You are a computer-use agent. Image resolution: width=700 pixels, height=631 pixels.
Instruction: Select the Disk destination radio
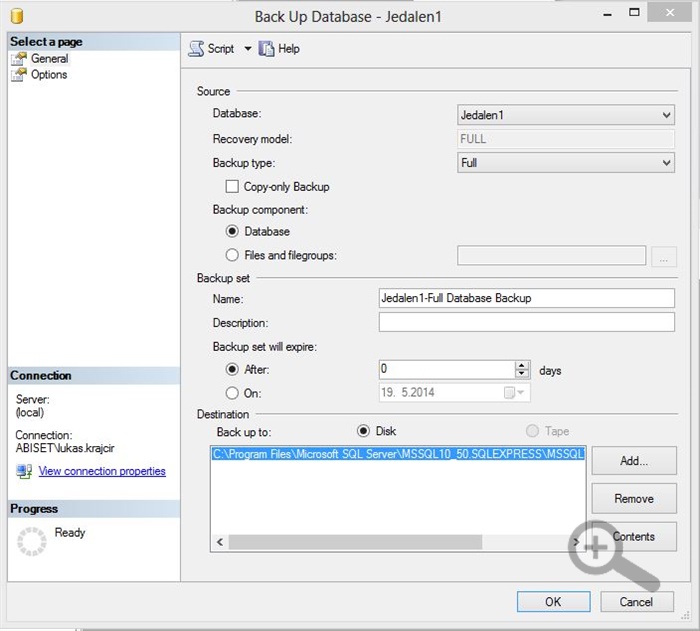(363, 431)
